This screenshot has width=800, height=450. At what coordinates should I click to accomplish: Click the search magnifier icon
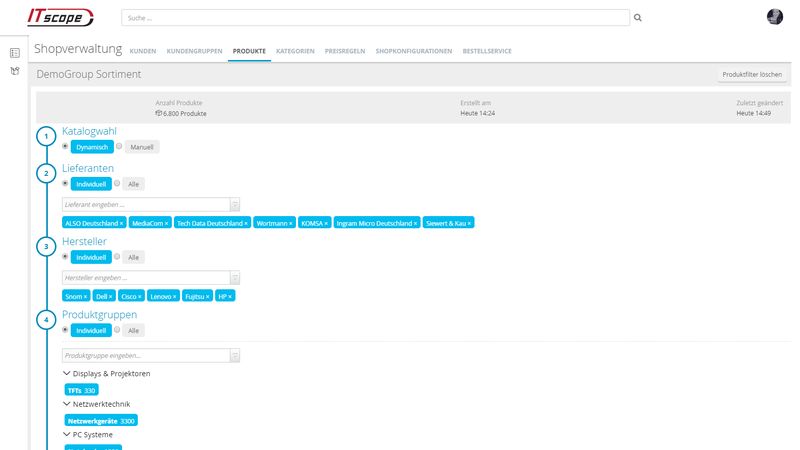pyautogui.click(x=638, y=17)
